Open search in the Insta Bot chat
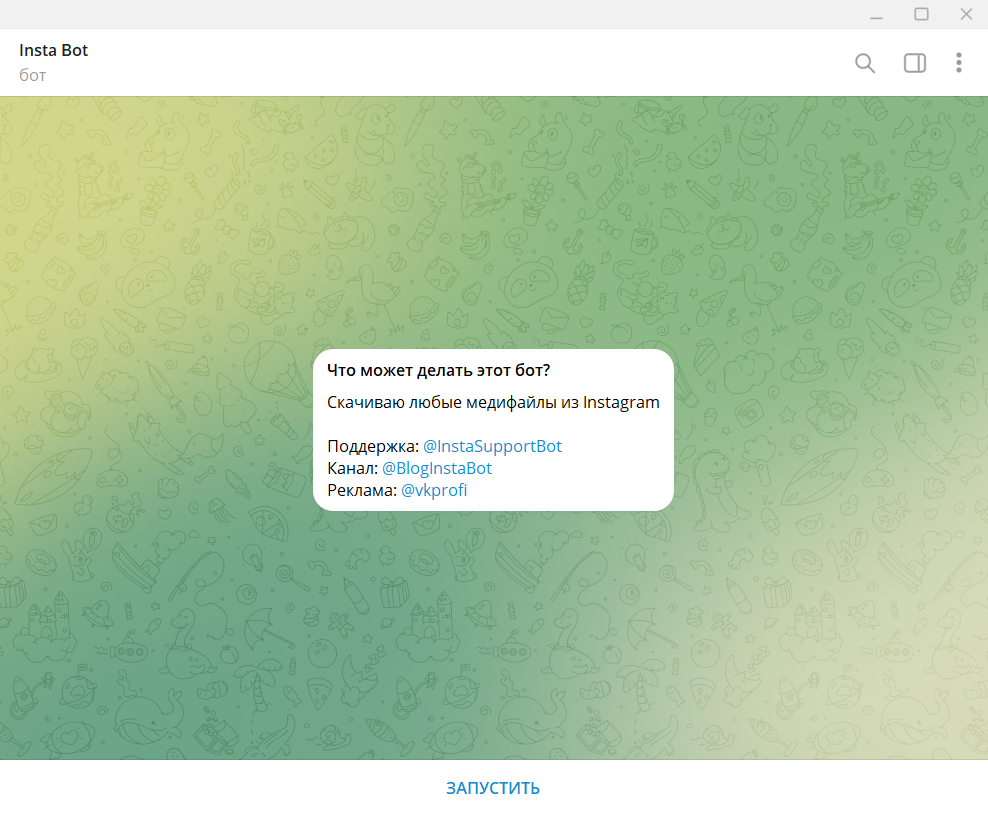 (x=864, y=63)
